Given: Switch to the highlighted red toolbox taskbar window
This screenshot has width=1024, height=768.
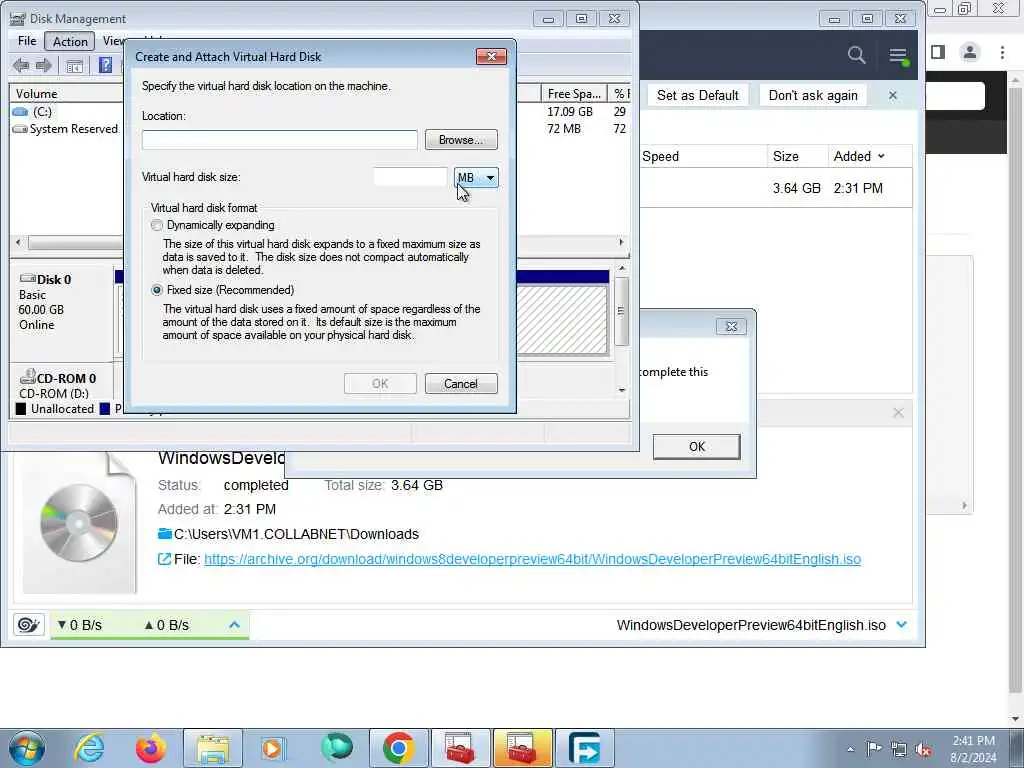Looking at the screenshot, I should 522,748.
